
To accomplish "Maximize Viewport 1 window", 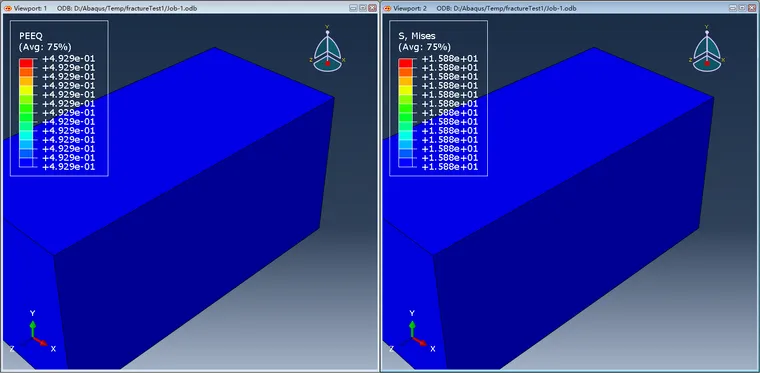I will pos(363,8).
